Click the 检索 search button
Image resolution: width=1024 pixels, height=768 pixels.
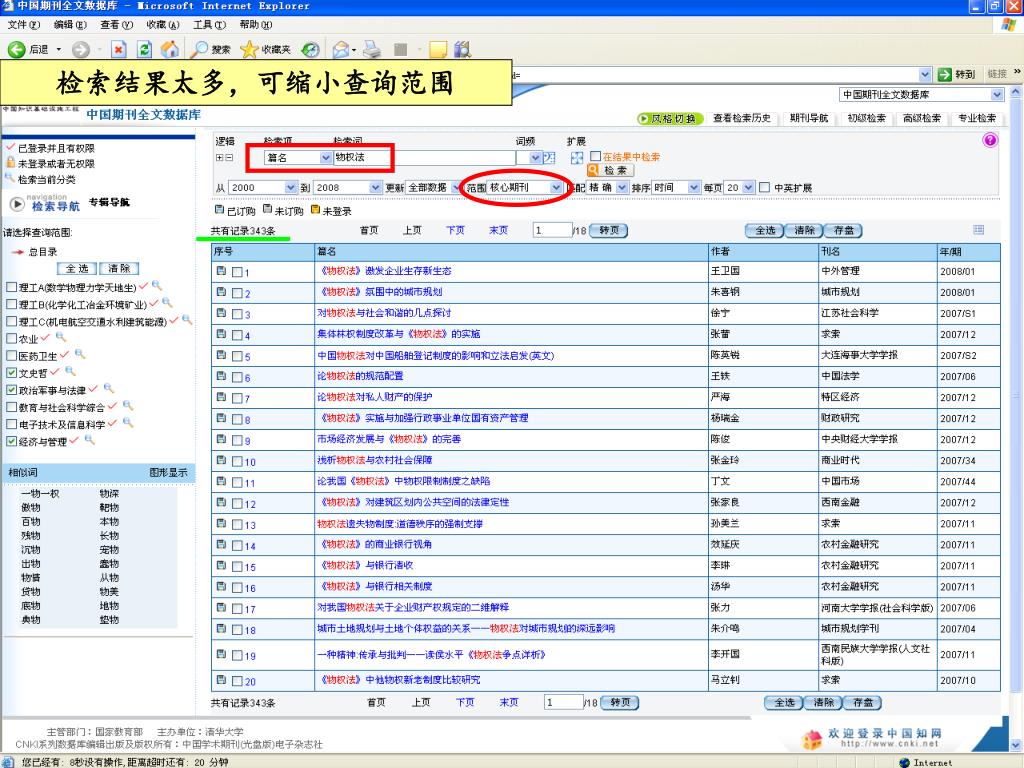click(x=611, y=170)
